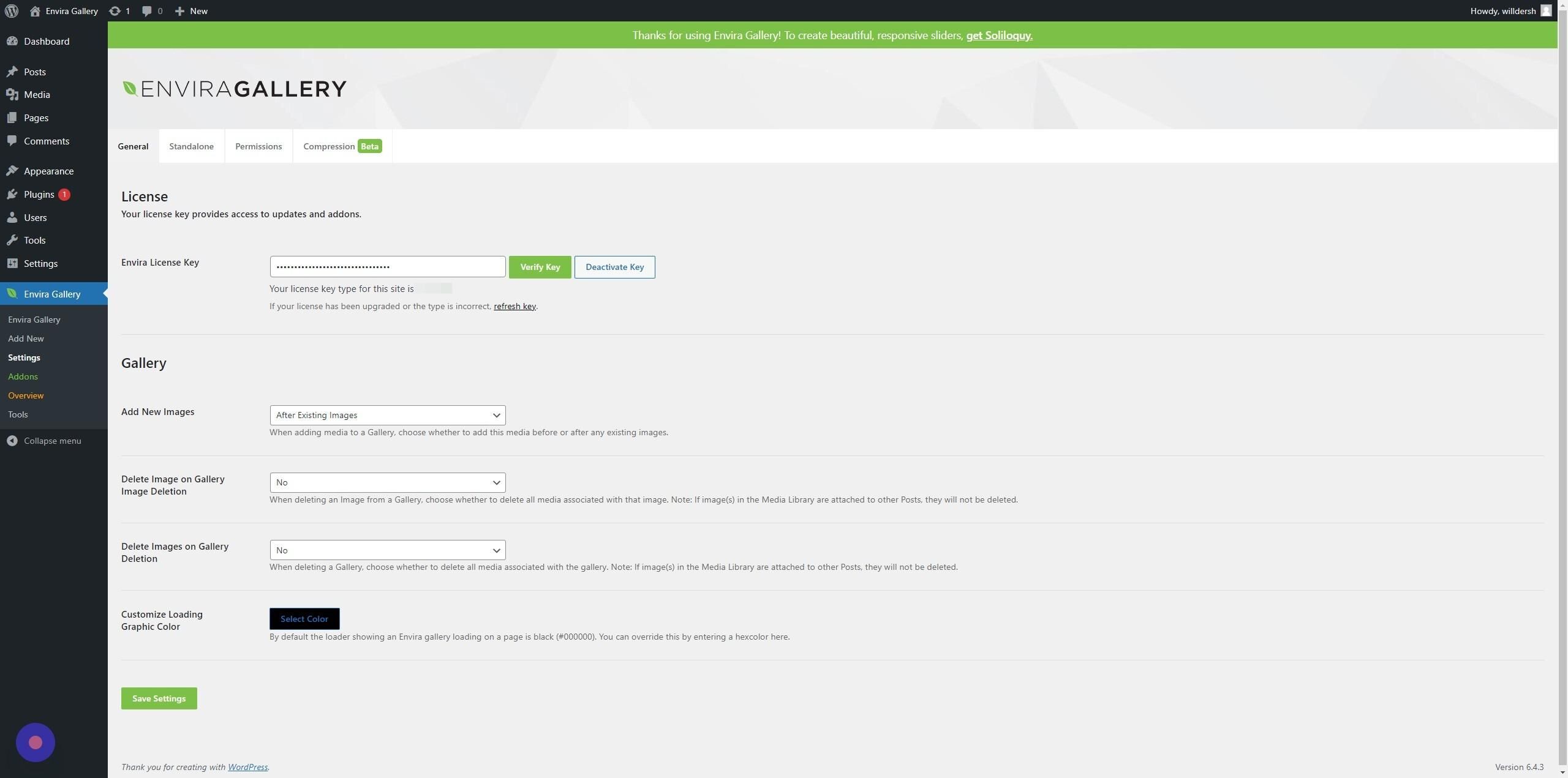Click the purple floating record button
This screenshot has width=1568, height=778.
tap(36, 742)
